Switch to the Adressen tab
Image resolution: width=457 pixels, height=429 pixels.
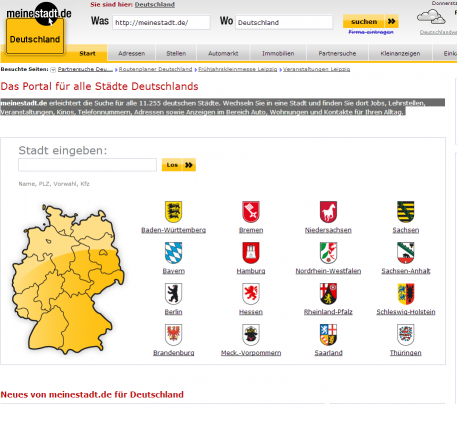pos(132,53)
